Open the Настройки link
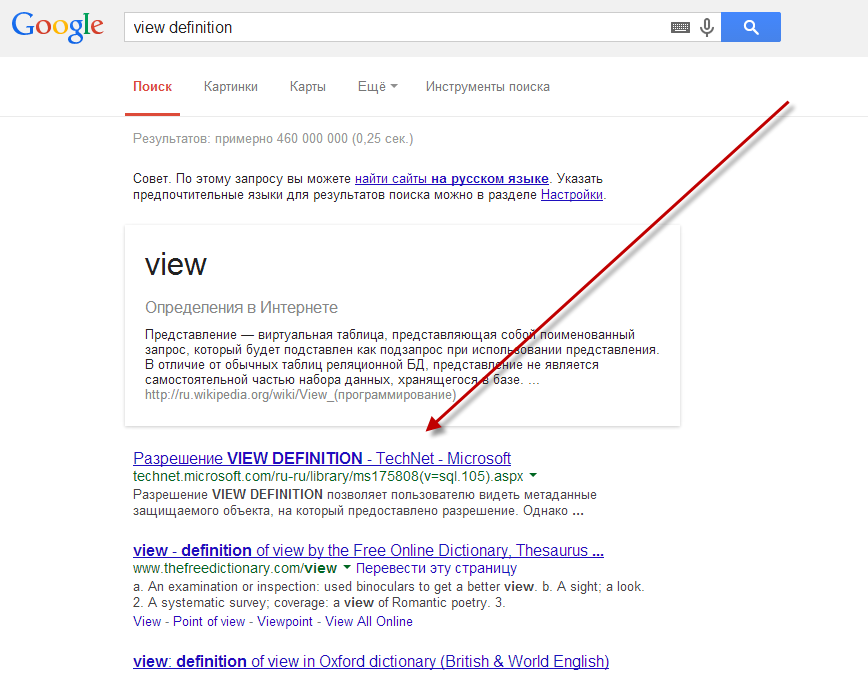Image resolution: width=868 pixels, height=673 pixels. [x=572, y=195]
